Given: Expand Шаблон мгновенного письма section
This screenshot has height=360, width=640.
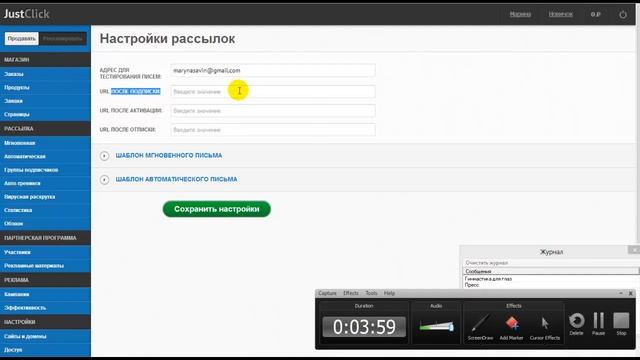Looking at the screenshot, I should pyautogui.click(x=169, y=156).
